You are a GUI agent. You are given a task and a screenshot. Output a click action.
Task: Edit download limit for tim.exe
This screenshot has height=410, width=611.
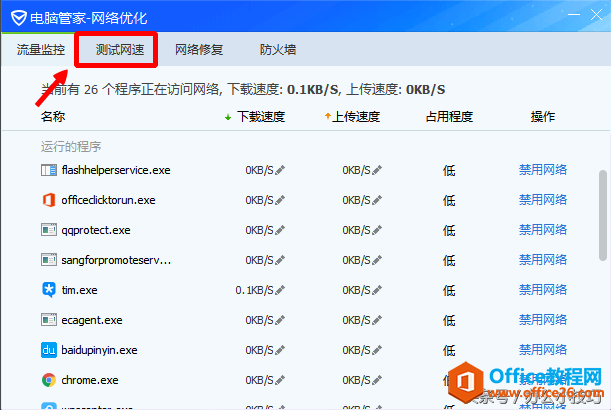click(280, 290)
